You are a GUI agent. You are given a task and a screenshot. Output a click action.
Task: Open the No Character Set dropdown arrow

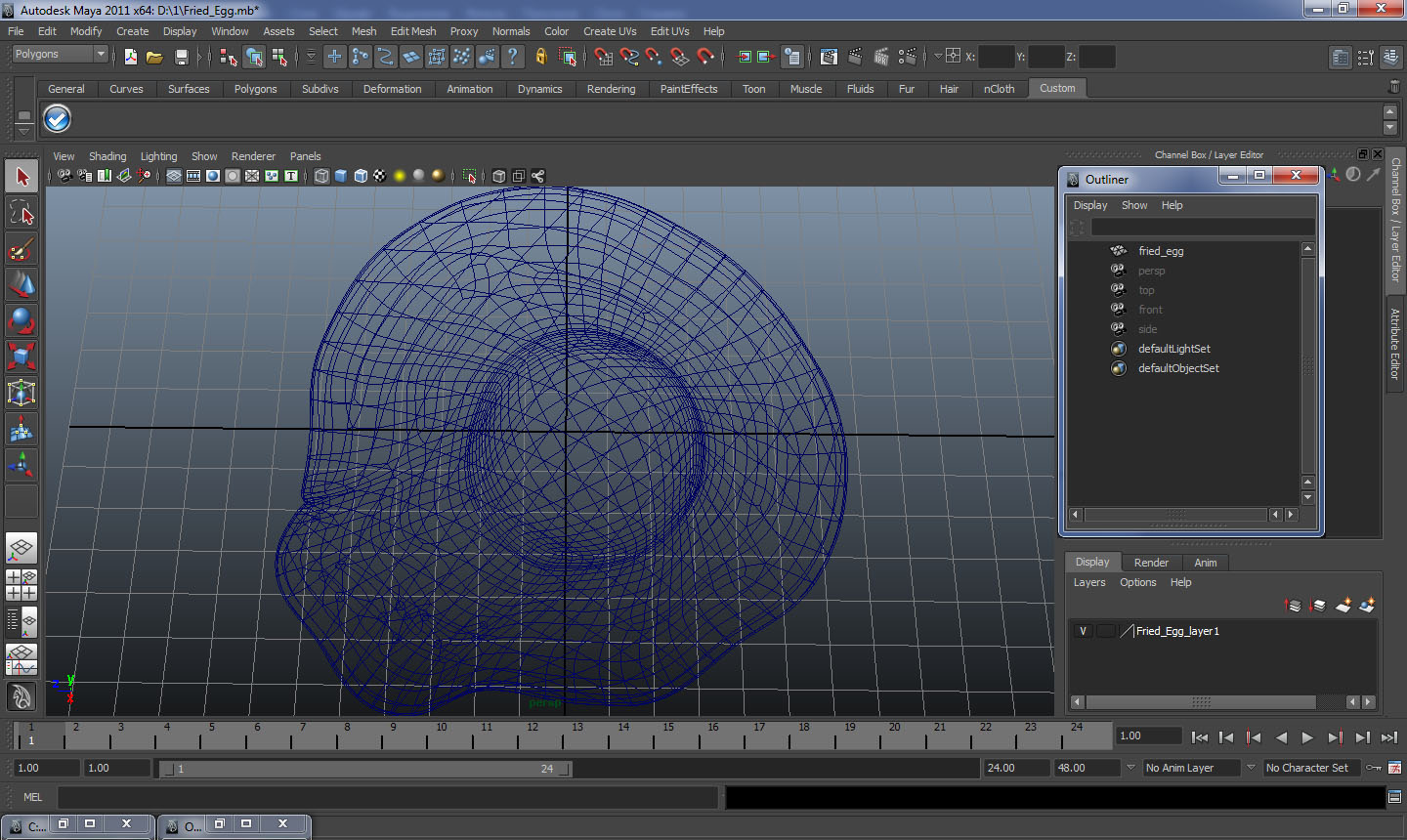tap(1251, 768)
